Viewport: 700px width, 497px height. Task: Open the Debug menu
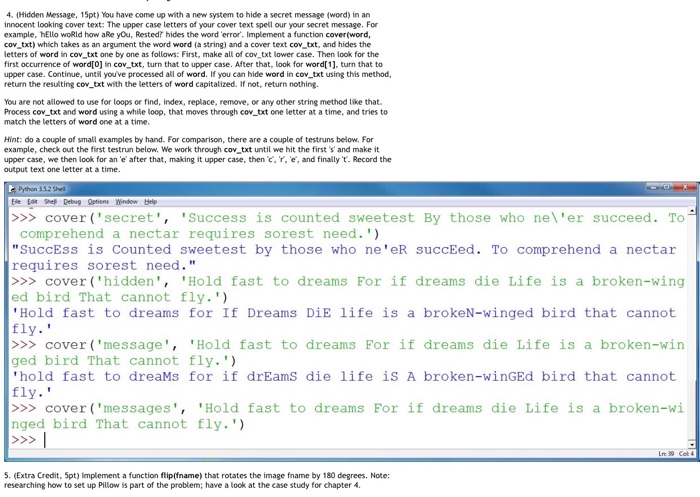[x=72, y=202]
